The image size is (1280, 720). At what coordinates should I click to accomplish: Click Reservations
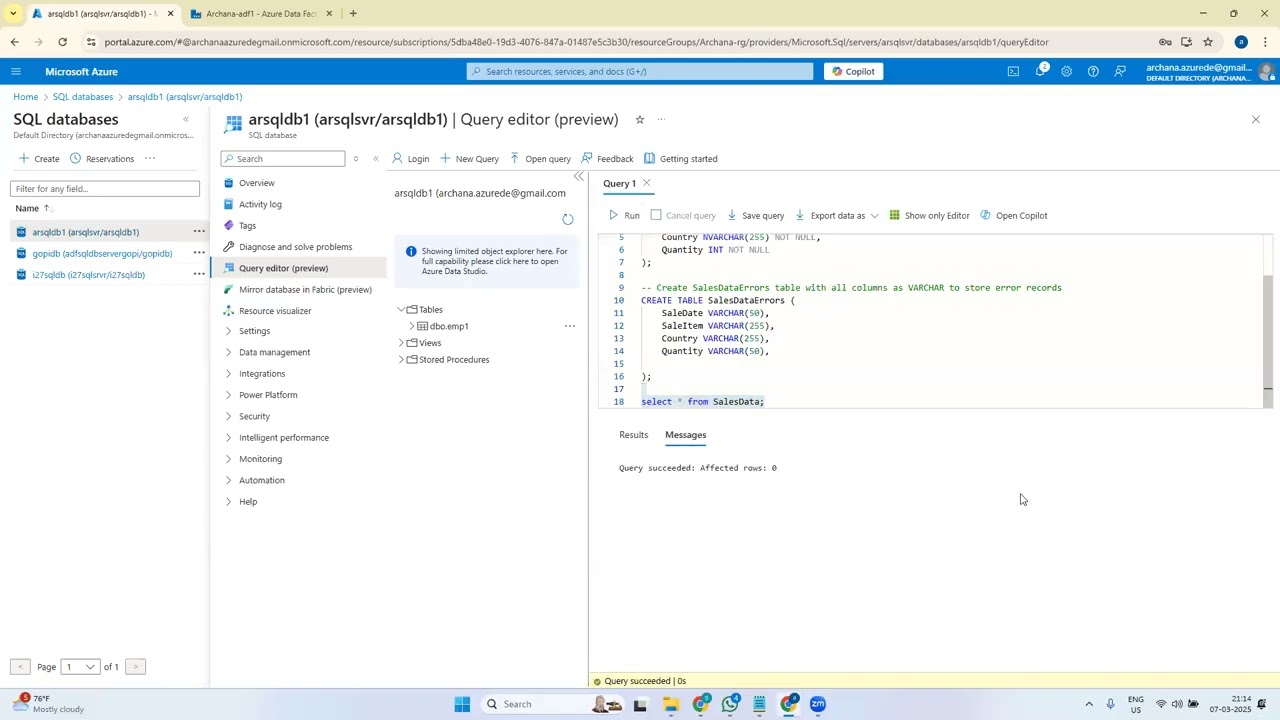pyautogui.click(x=102, y=158)
